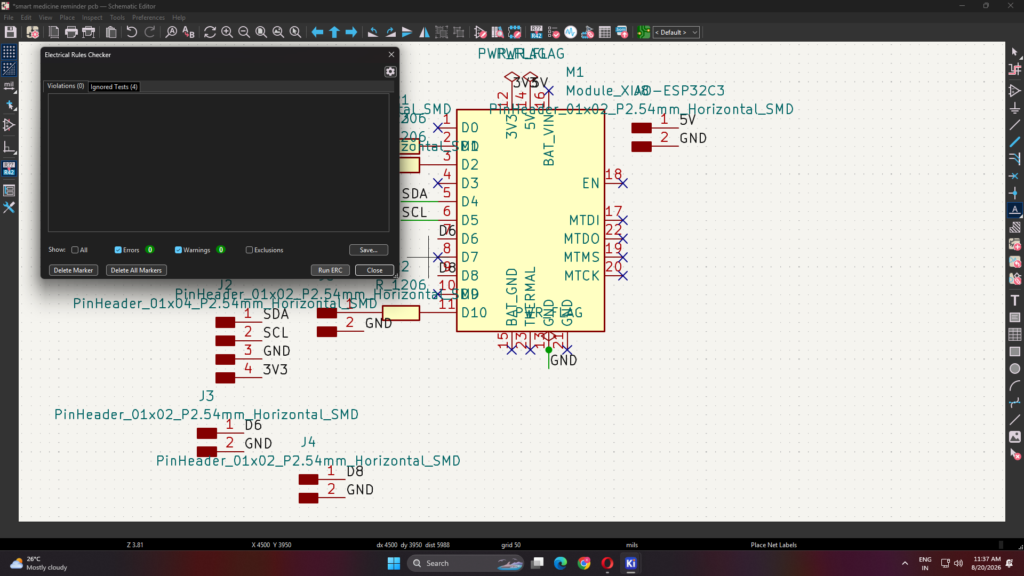The width and height of the screenshot is (1024, 576).
Task: Save the schematic with the floppy icon
Action: click(10, 32)
